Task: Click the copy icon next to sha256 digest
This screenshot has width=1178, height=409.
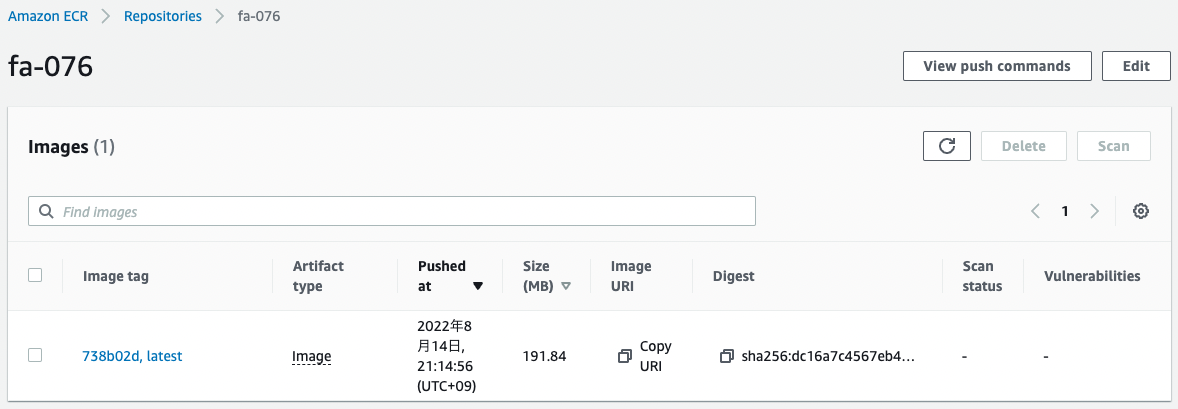Action: pyautogui.click(x=727, y=356)
